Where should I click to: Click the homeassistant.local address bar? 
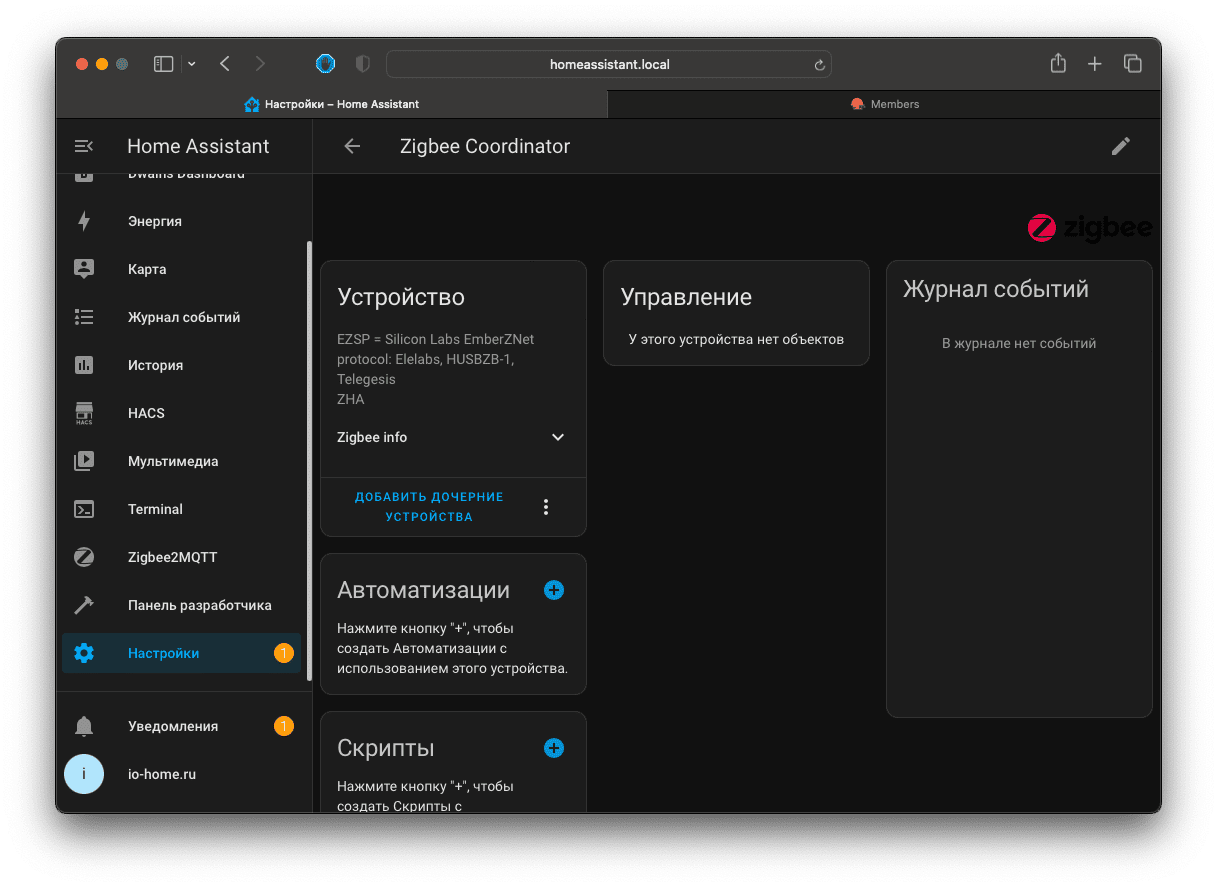click(x=608, y=64)
